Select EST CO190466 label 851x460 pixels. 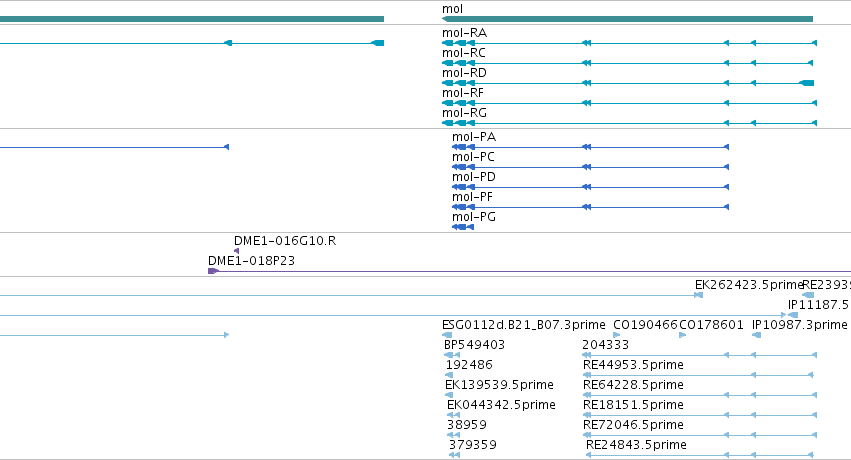click(645, 325)
